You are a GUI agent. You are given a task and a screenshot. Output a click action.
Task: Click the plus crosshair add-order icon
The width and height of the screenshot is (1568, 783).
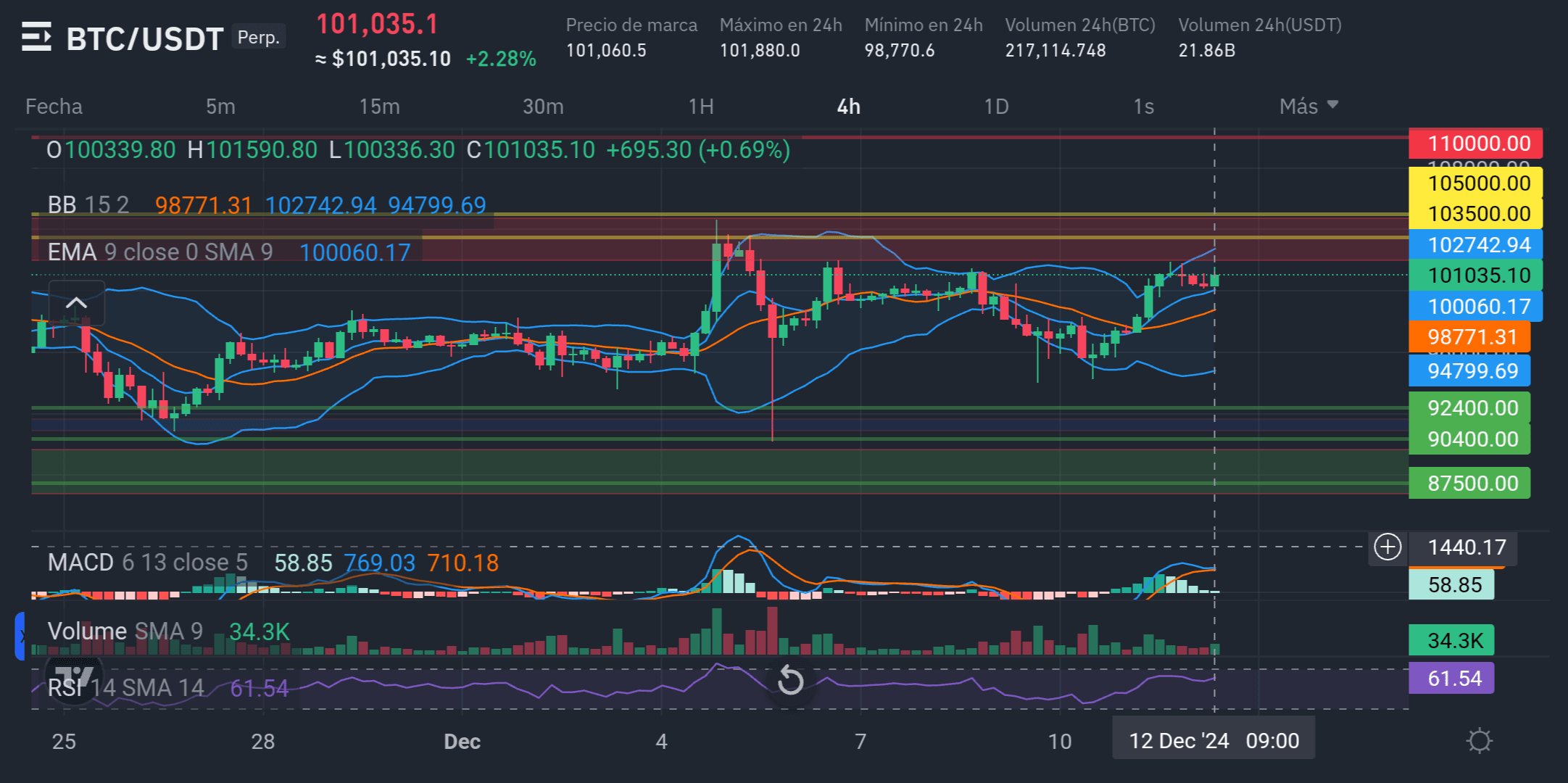(x=1387, y=547)
